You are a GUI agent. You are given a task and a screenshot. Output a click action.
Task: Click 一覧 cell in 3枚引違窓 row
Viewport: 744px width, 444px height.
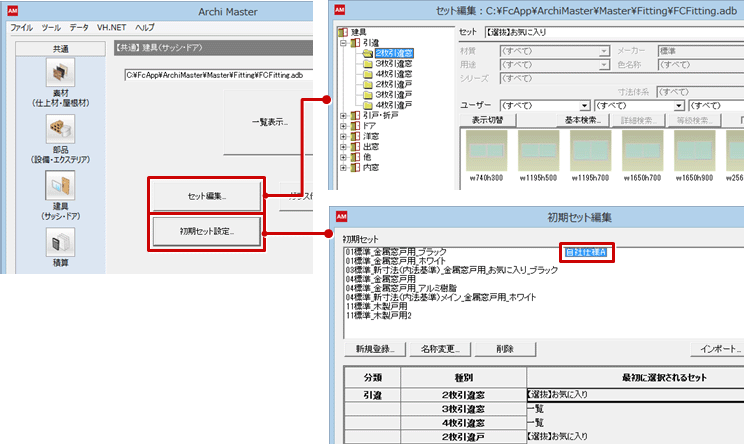[x=635, y=409]
